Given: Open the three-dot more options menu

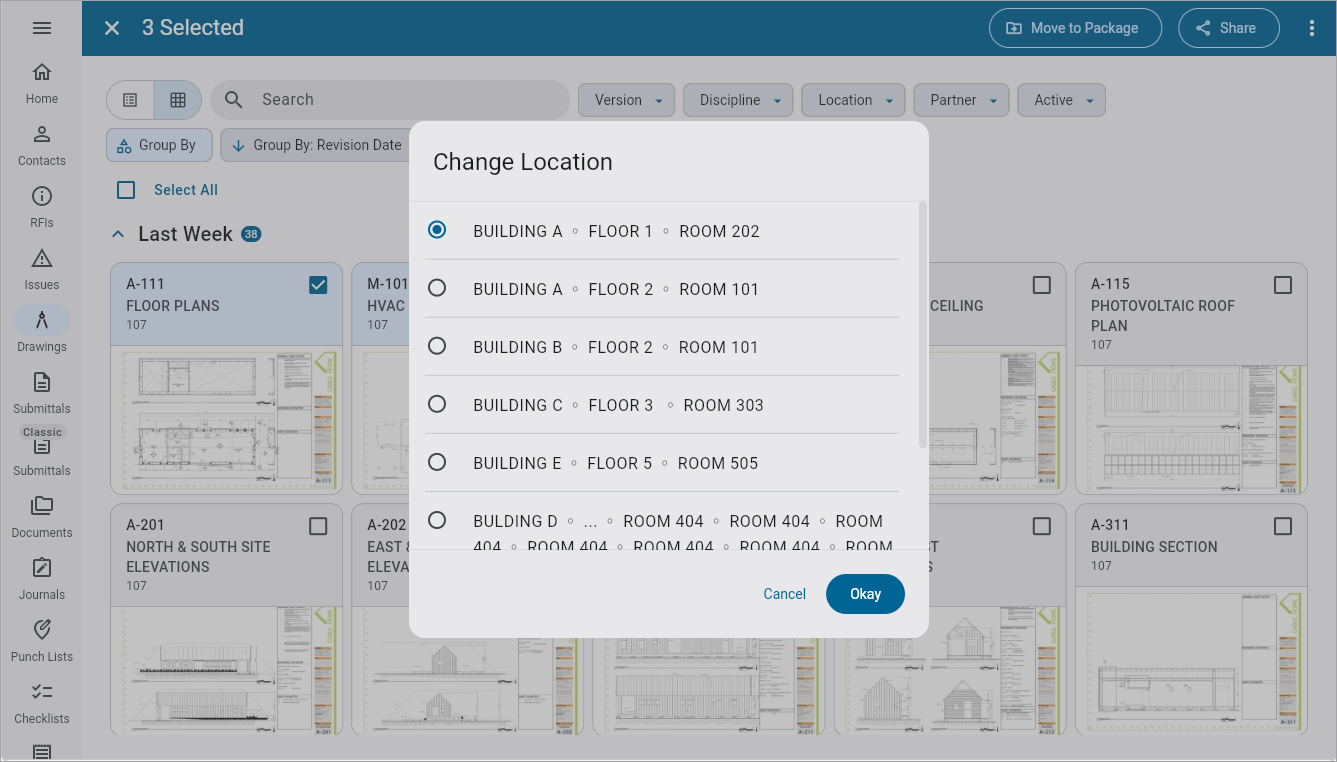Looking at the screenshot, I should tap(1312, 28).
